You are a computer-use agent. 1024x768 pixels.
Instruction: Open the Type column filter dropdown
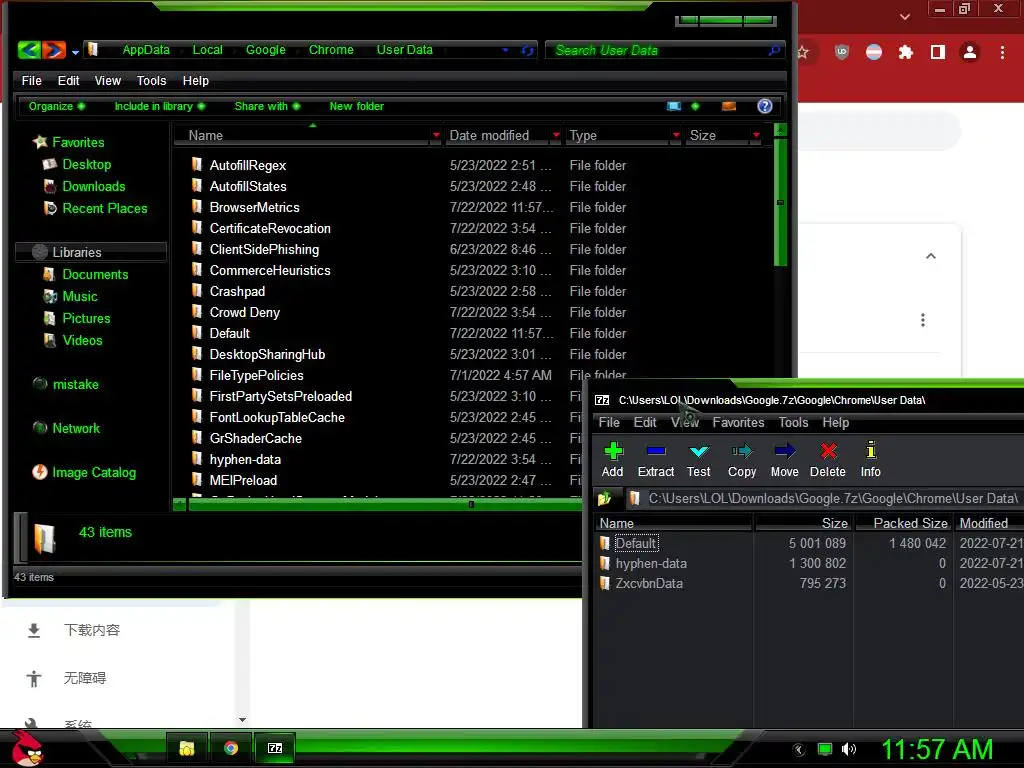click(x=676, y=135)
